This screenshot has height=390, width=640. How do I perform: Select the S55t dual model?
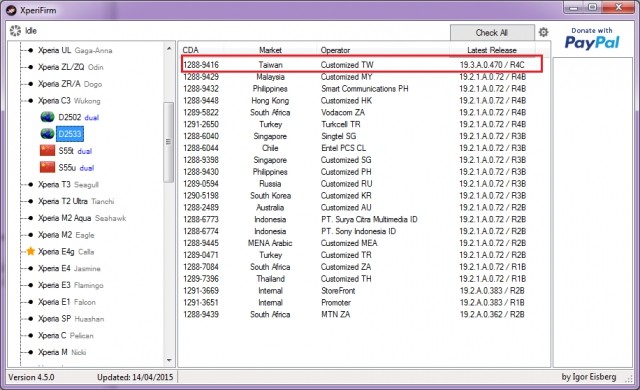tap(75, 151)
